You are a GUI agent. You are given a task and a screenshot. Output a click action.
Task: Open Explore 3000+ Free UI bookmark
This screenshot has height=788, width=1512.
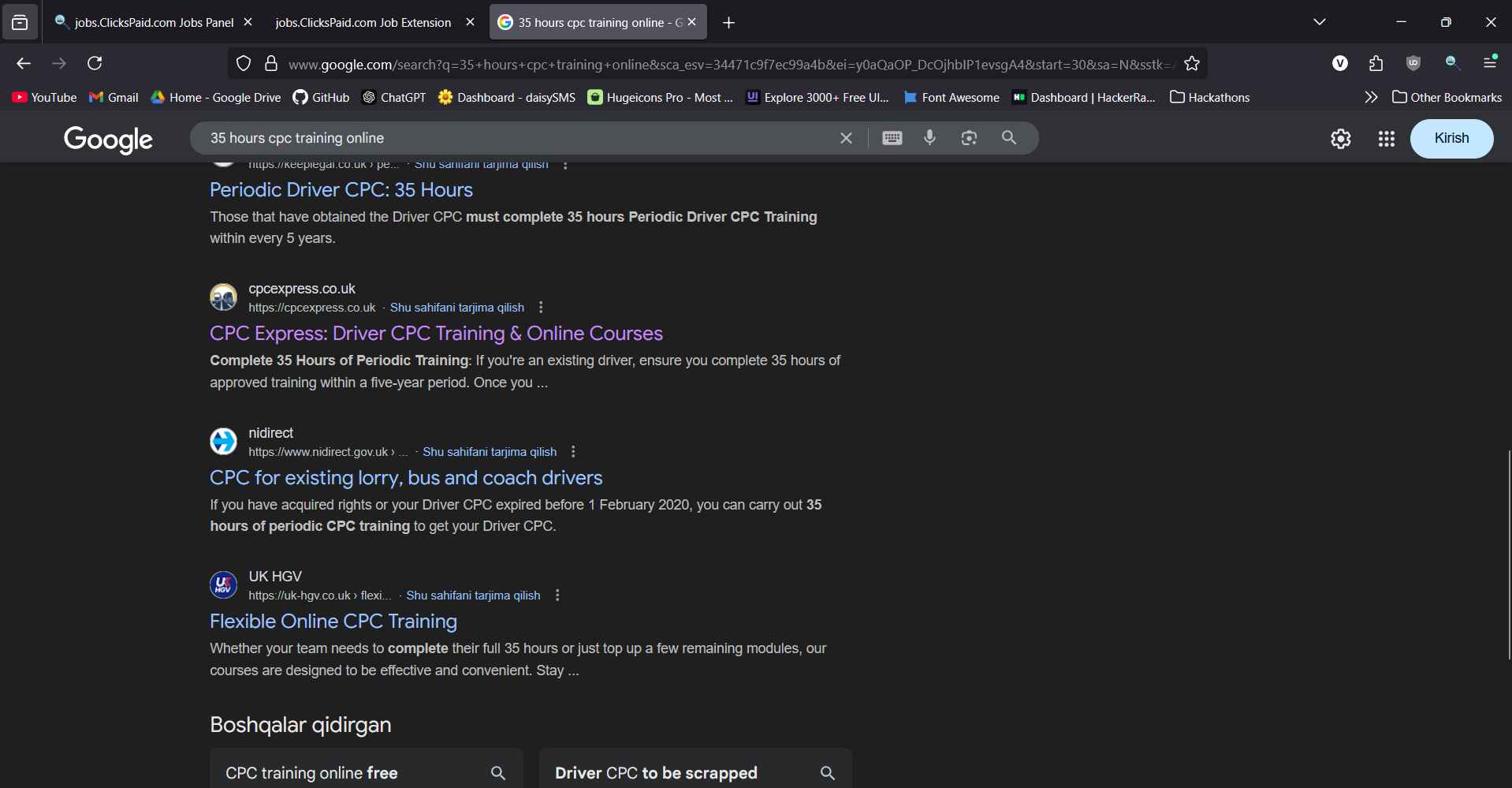pos(817,97)
